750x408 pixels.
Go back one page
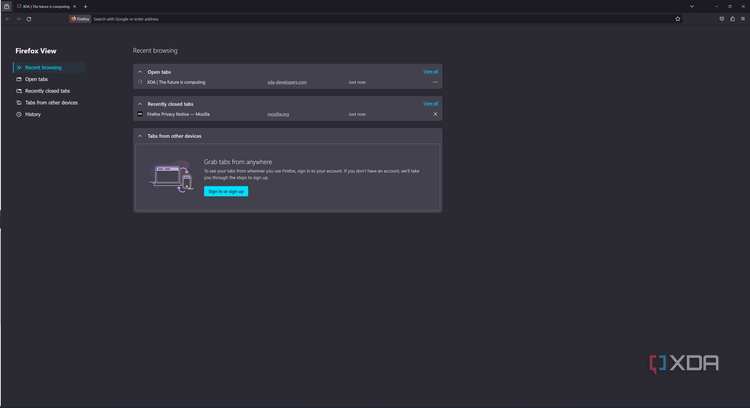(x=8, y=19)
